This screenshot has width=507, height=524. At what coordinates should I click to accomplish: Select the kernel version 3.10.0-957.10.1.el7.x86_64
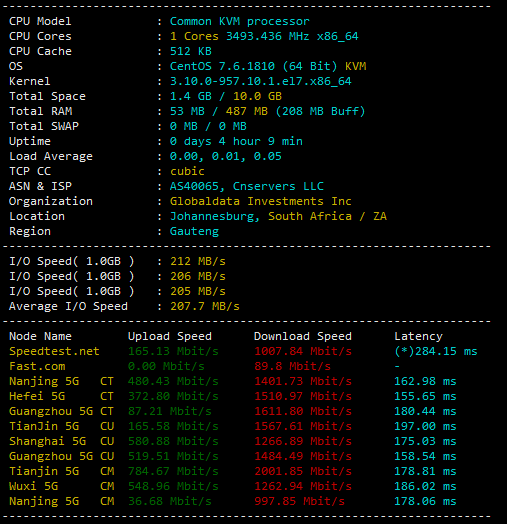(x=261, y=81)
